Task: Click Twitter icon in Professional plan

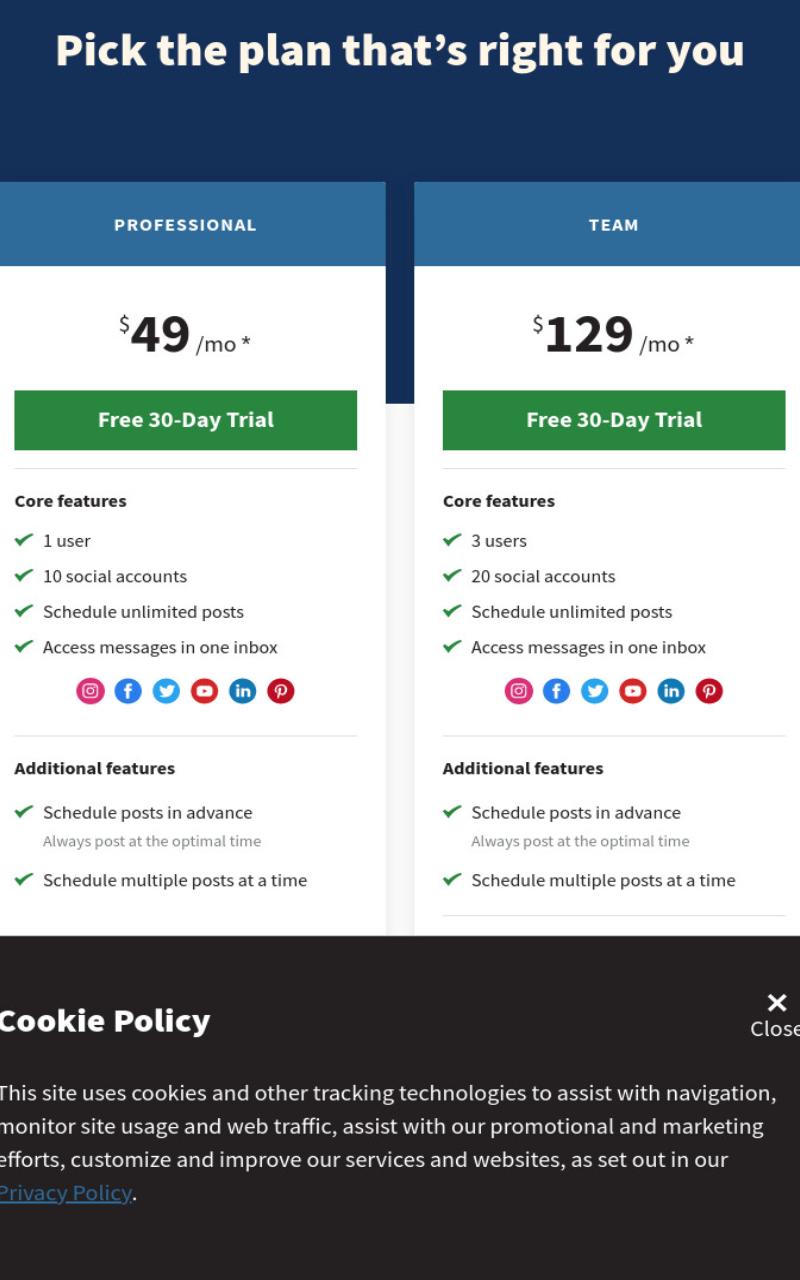Action: (166, 691)
